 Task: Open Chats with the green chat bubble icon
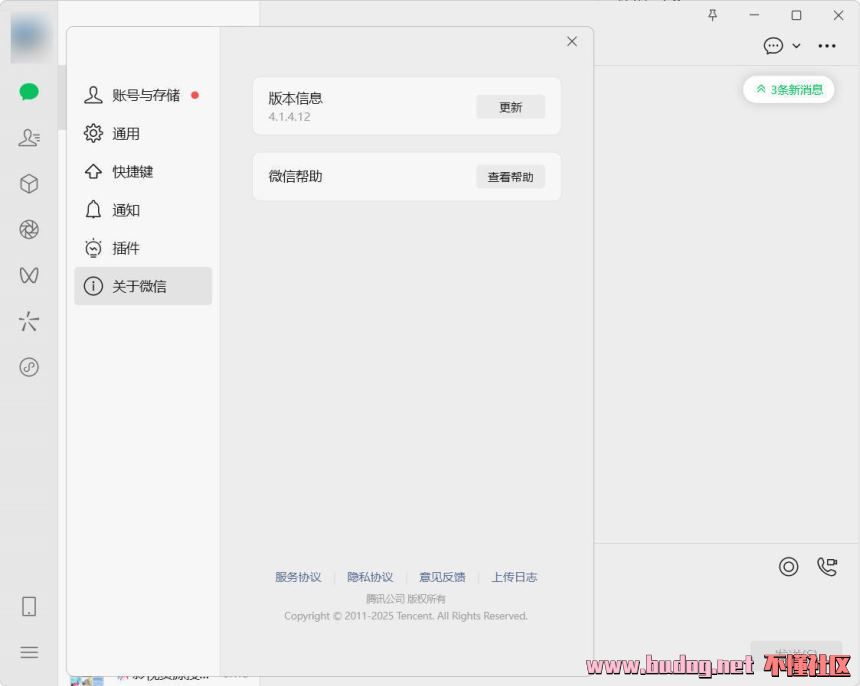(x=29, y=91)
